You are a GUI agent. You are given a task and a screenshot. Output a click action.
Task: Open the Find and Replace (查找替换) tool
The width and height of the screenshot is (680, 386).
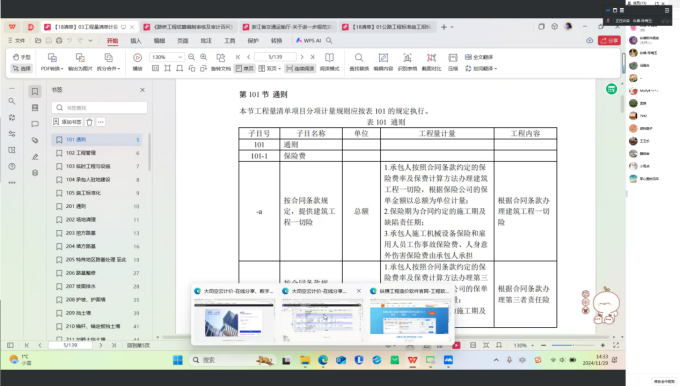[x=359, y=62]
